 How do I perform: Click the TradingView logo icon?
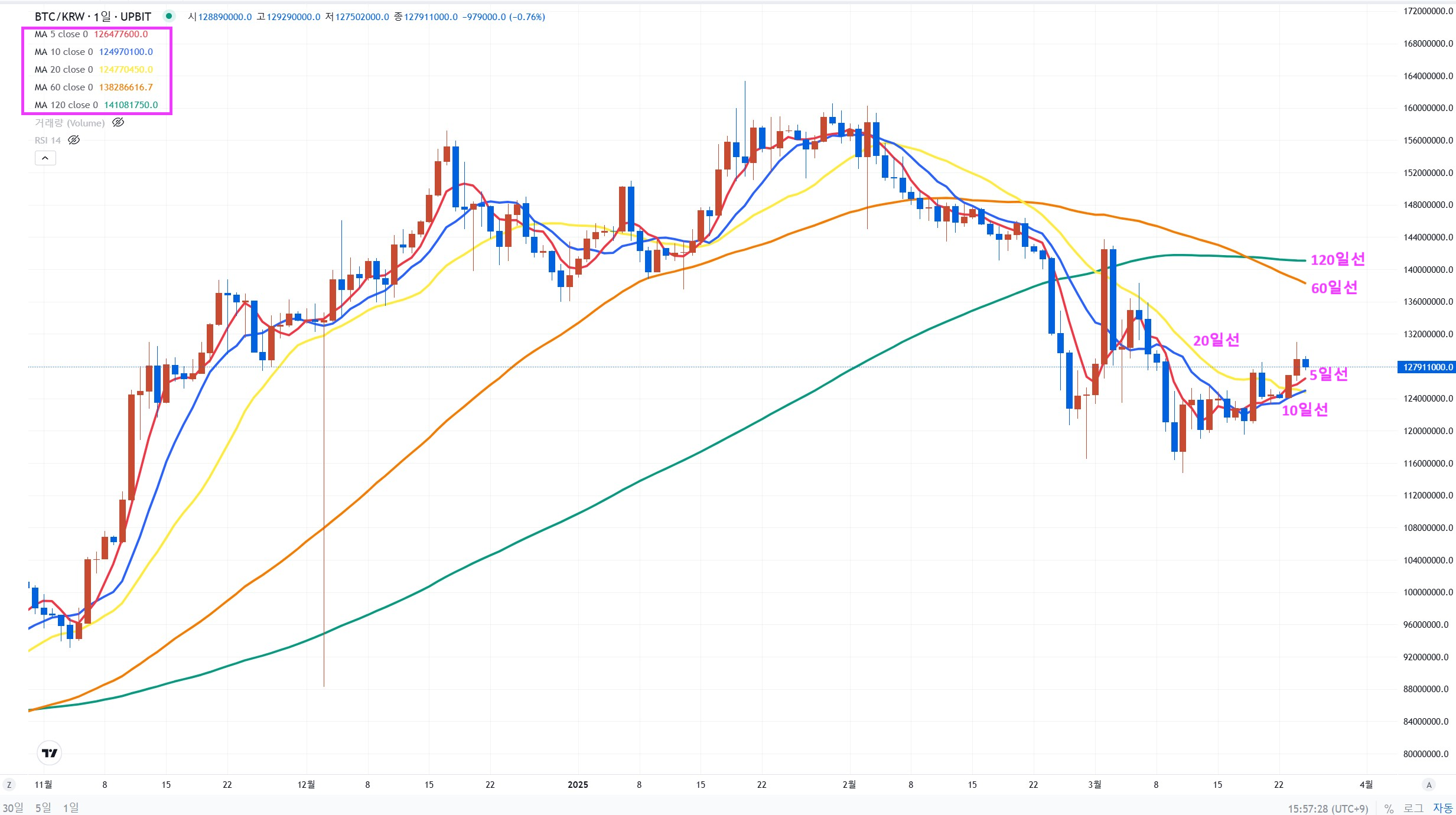pos(50,753)
